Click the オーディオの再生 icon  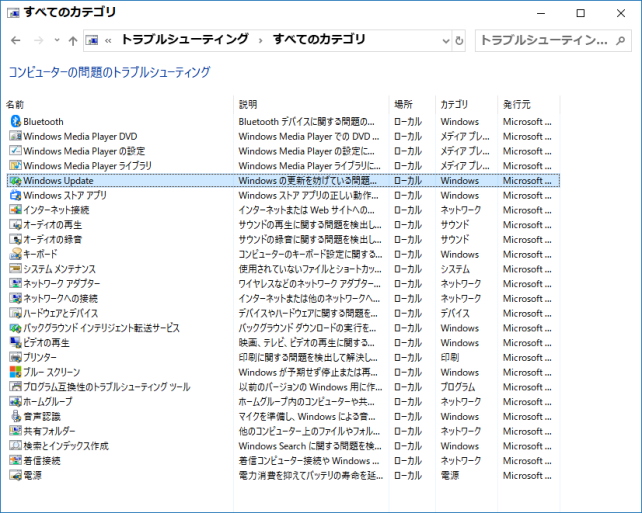(16, 224)
